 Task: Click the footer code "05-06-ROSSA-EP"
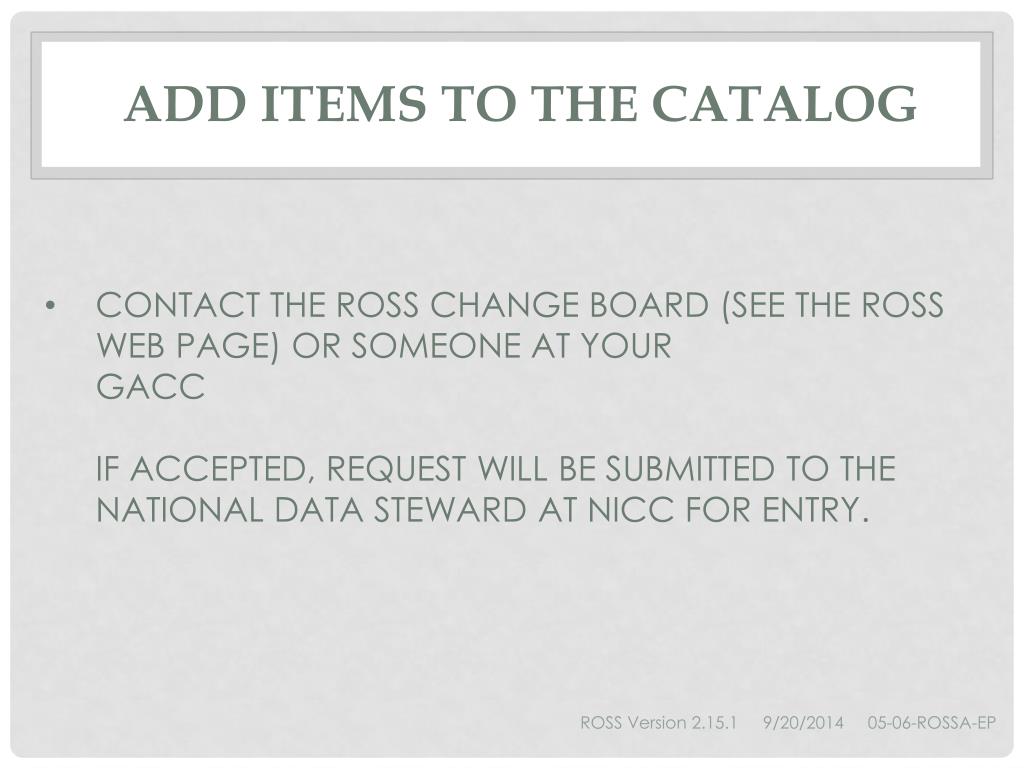[932, 723]
